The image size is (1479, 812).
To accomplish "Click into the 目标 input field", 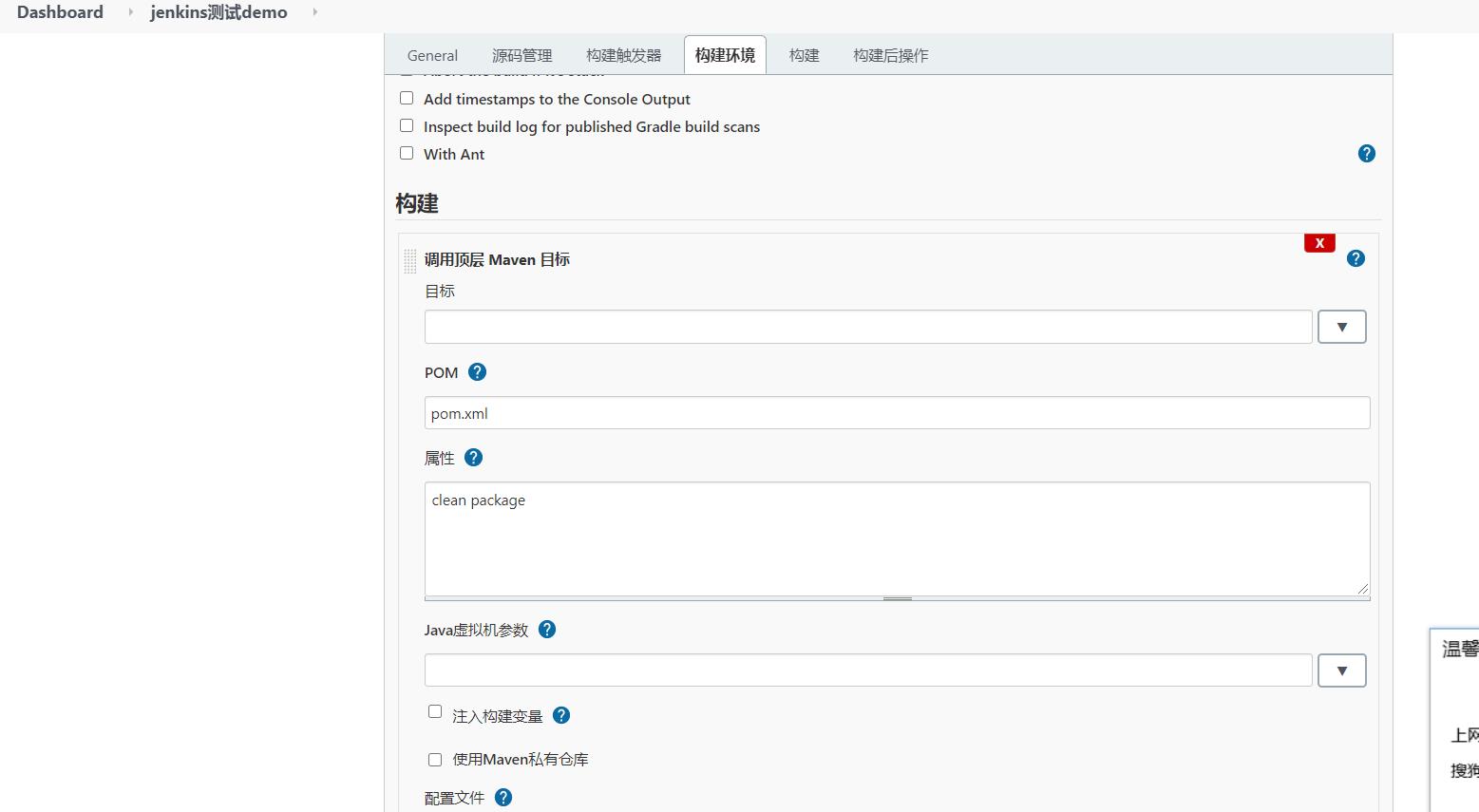I will pyautogui.click(x=868, y=327).
